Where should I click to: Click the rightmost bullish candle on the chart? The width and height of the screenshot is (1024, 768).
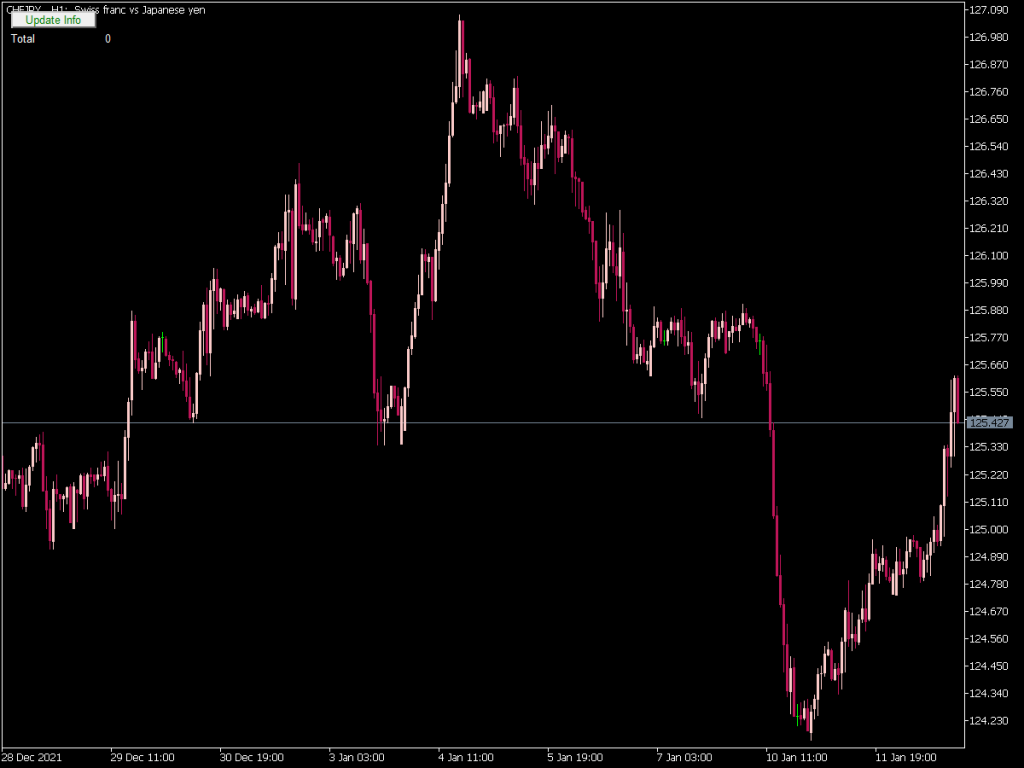coord(955,395)
